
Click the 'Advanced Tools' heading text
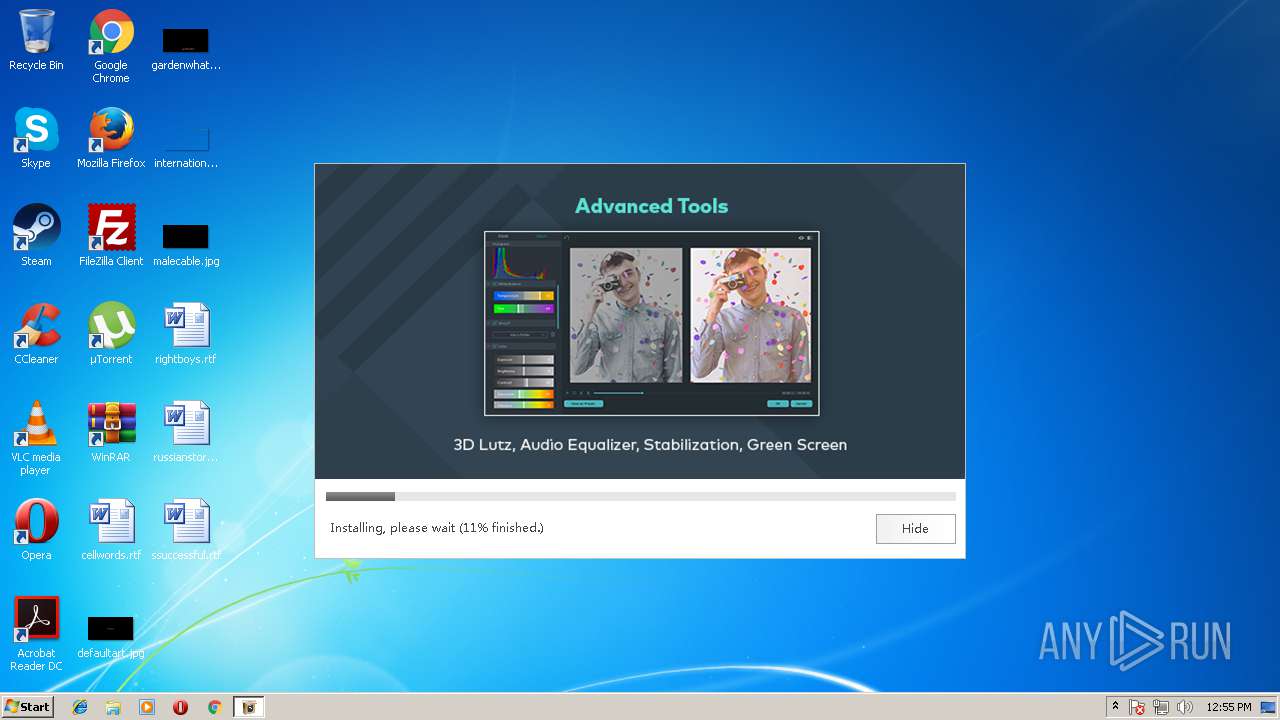[651, 206]
